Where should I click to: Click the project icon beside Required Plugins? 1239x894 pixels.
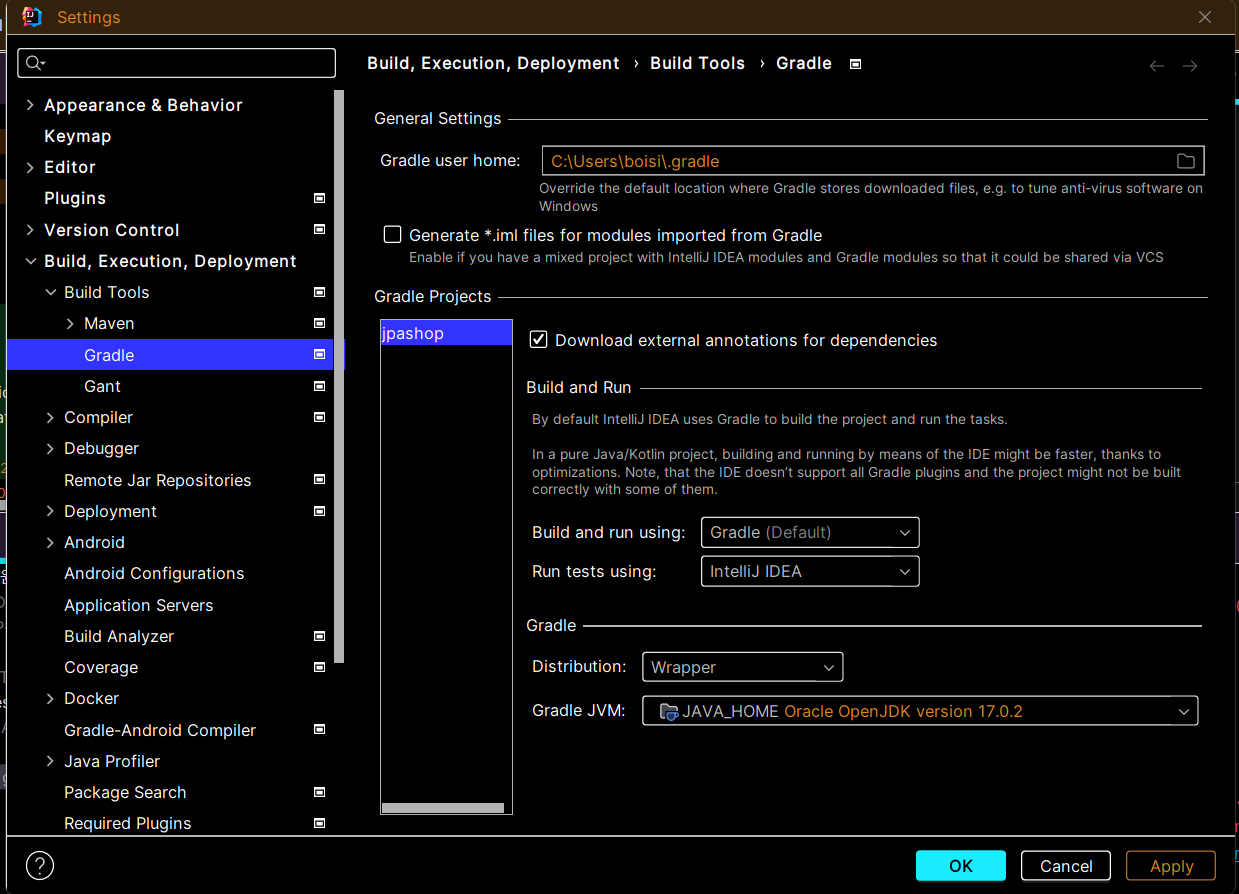coord(320,823)
